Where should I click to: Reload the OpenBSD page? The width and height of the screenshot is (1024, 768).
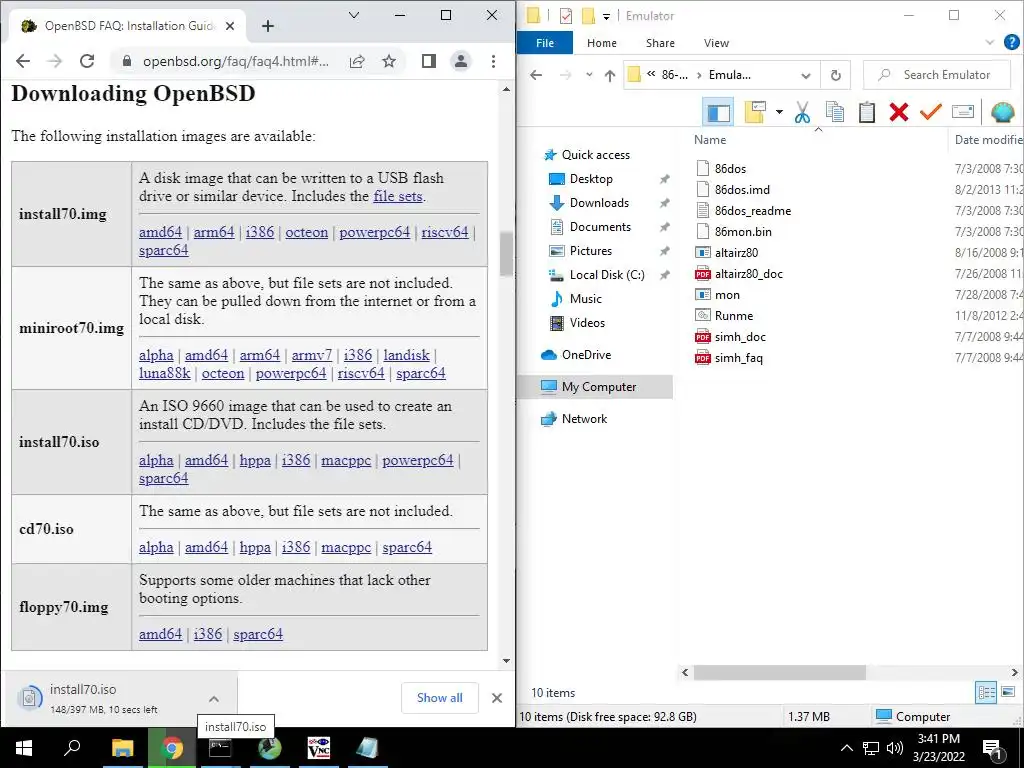(x=87, y=61)
